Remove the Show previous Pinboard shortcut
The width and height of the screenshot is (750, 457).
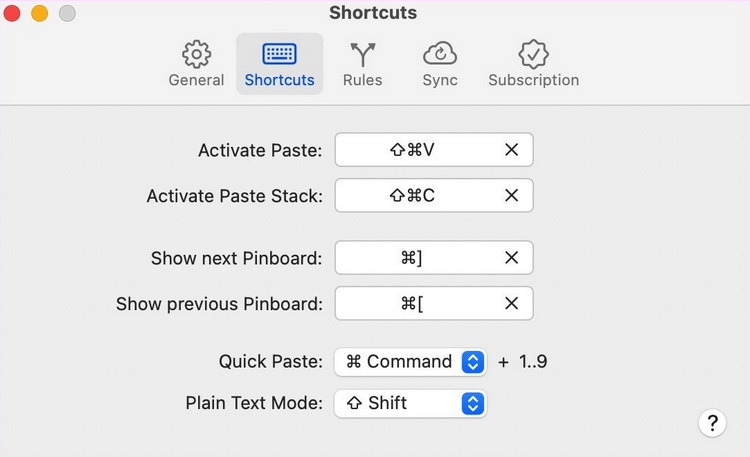click(x=511, y=304)
